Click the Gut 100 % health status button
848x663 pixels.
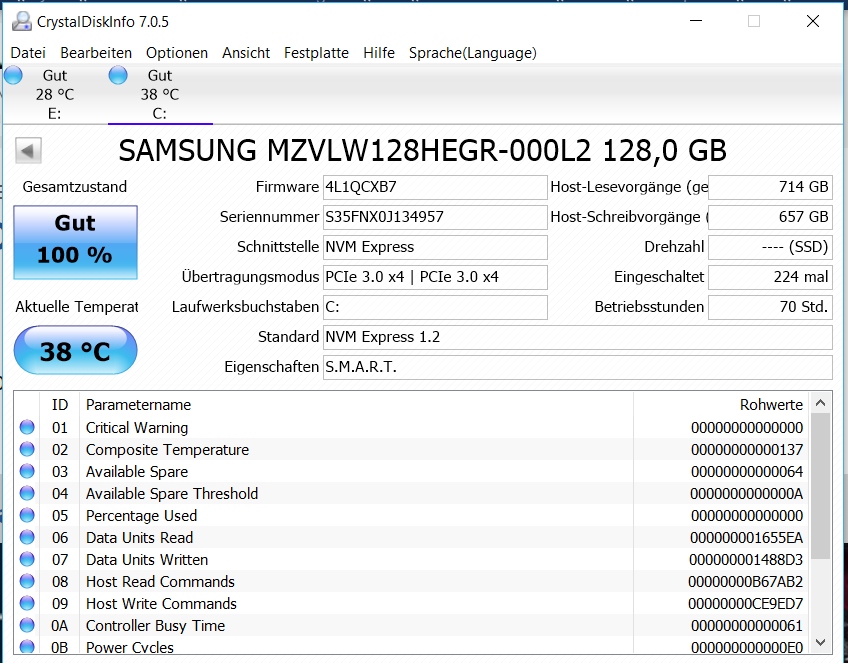[x=75, y=242]
